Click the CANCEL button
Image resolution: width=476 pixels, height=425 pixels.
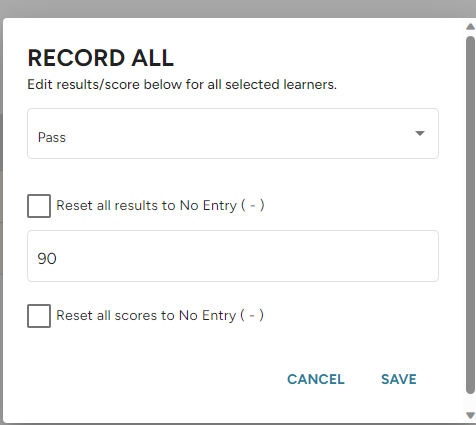[x=316, y=379]
